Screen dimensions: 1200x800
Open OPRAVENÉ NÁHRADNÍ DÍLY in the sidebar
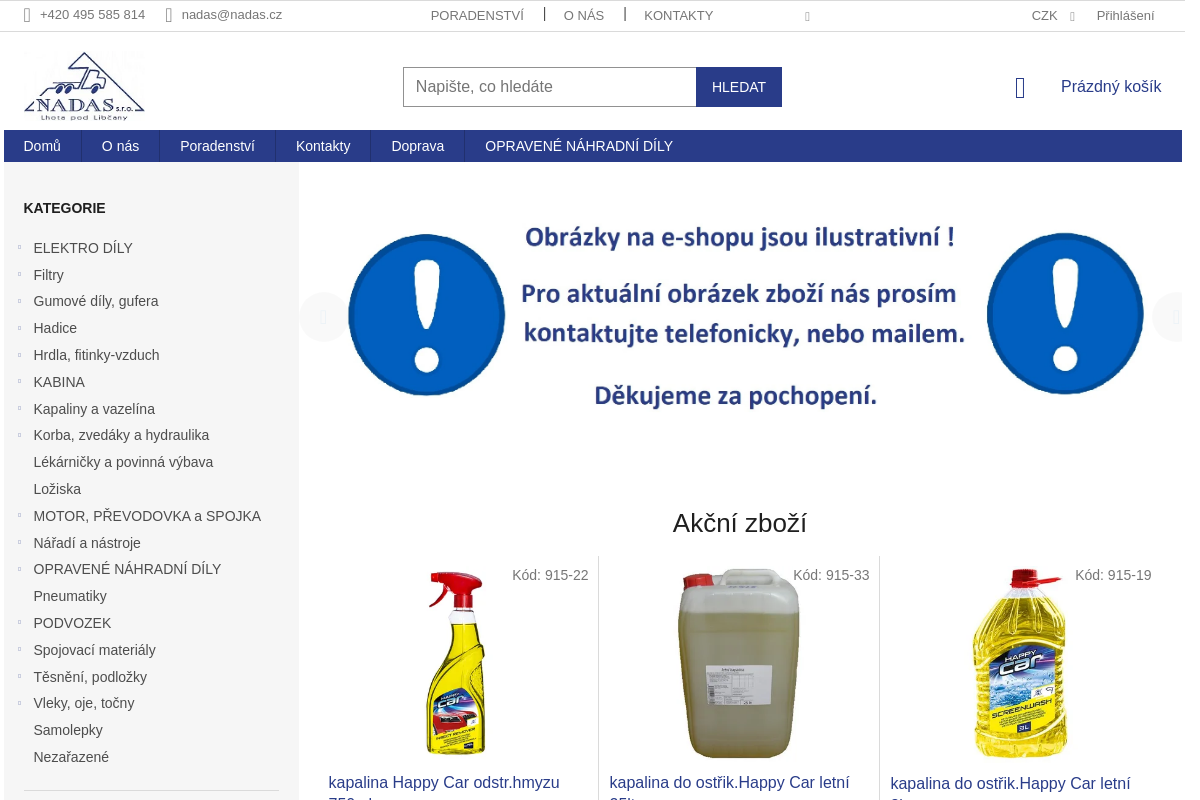point(127,569)
